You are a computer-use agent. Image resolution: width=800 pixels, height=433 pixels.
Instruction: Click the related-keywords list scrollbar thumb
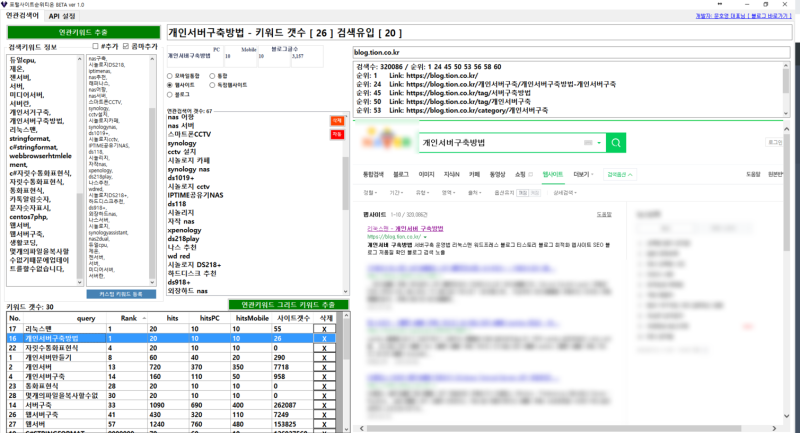[x=345, y=183]
